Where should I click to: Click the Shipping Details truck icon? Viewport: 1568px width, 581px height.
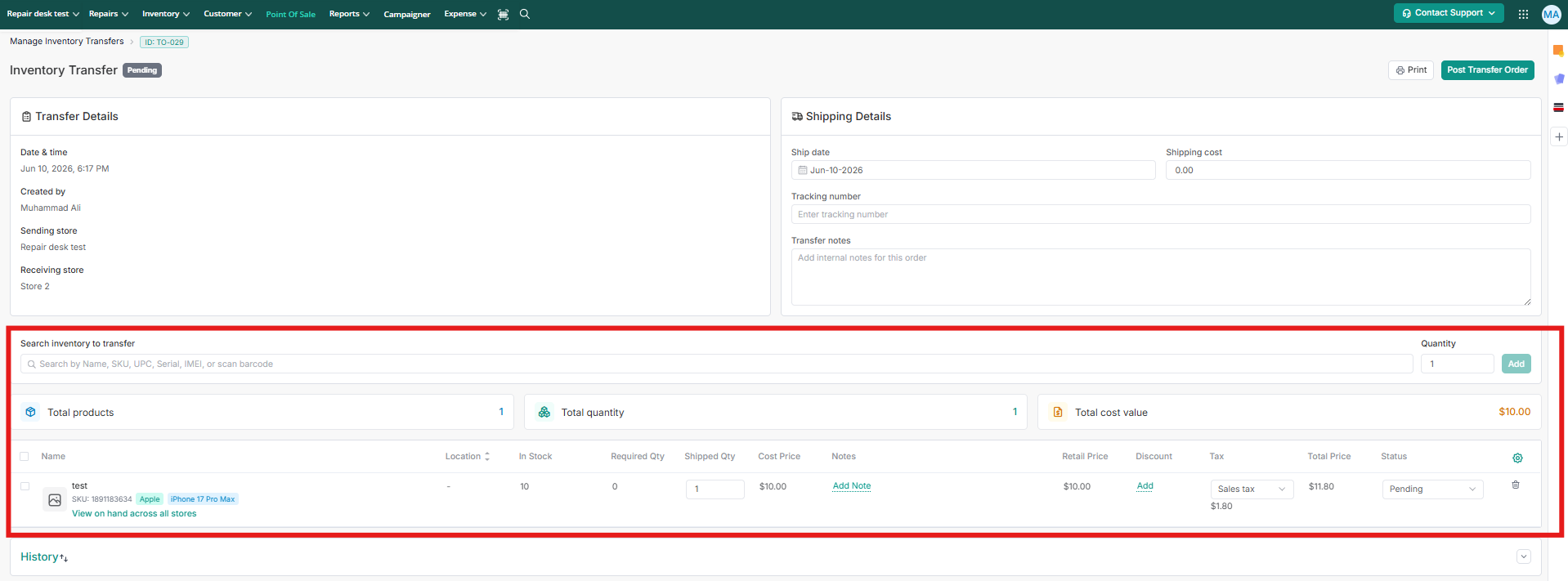797,117
